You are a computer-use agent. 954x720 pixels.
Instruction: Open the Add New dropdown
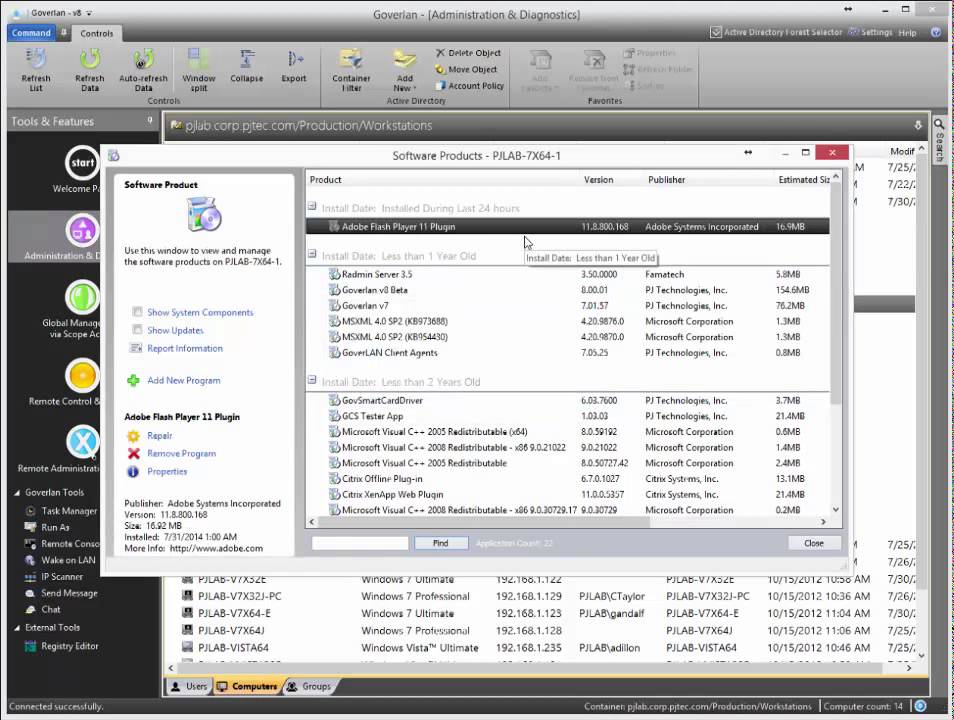405,69
